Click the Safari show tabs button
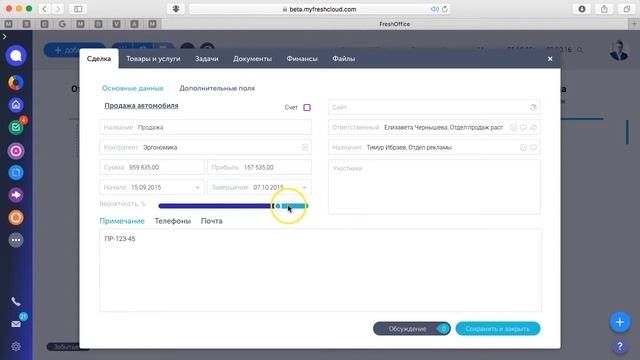Image resolution: width=640 pixels, height=360 pixels. click(627, 9)
